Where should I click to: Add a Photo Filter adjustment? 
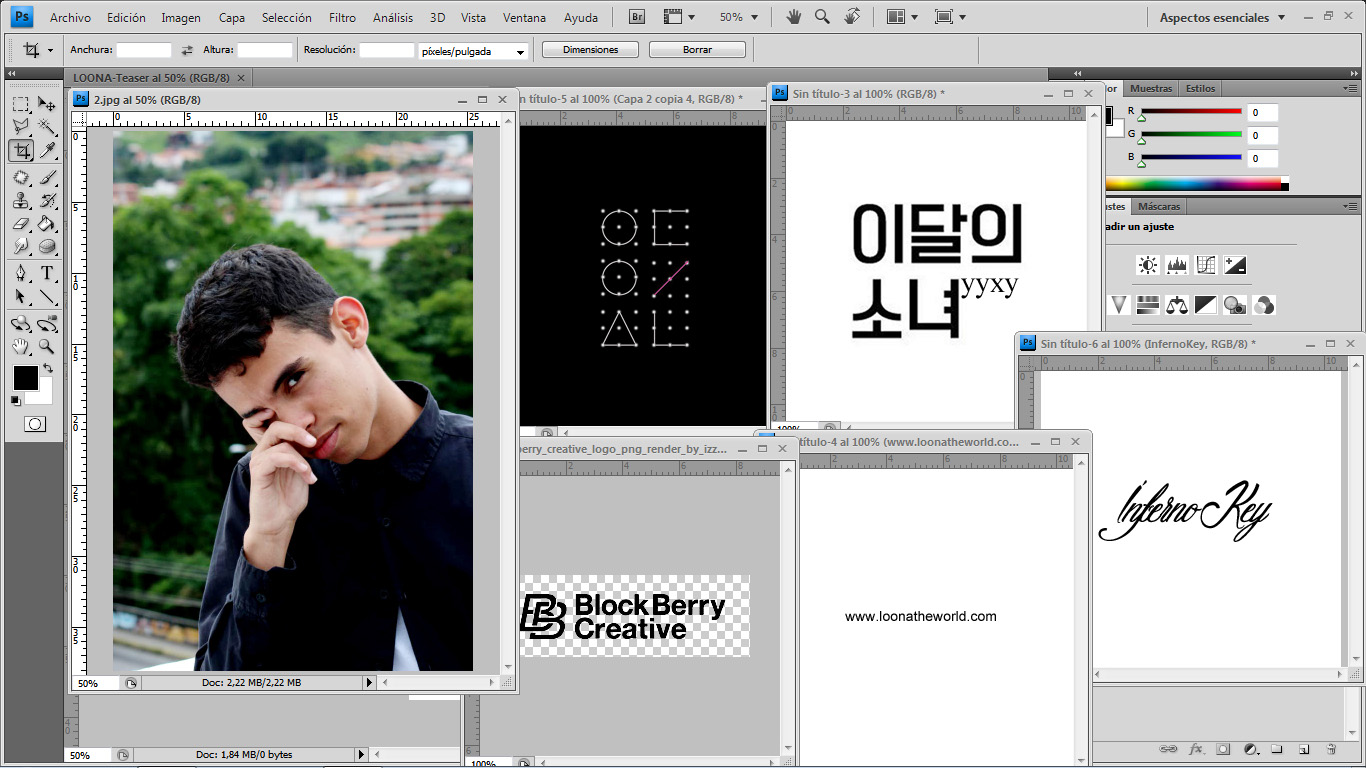[x=1235, y=305]
